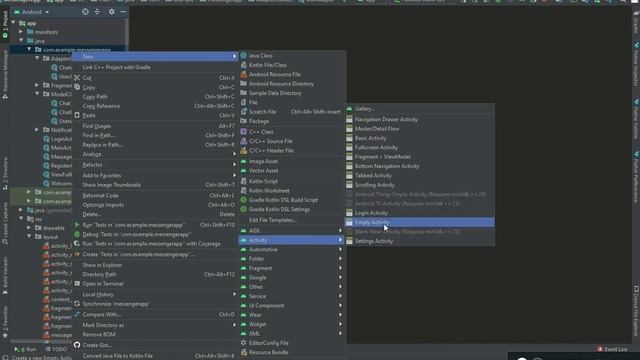The height and width of the screenshot is (360, 640).
Task: Click the Scratch File icon
Action: [x=244, y=111]
